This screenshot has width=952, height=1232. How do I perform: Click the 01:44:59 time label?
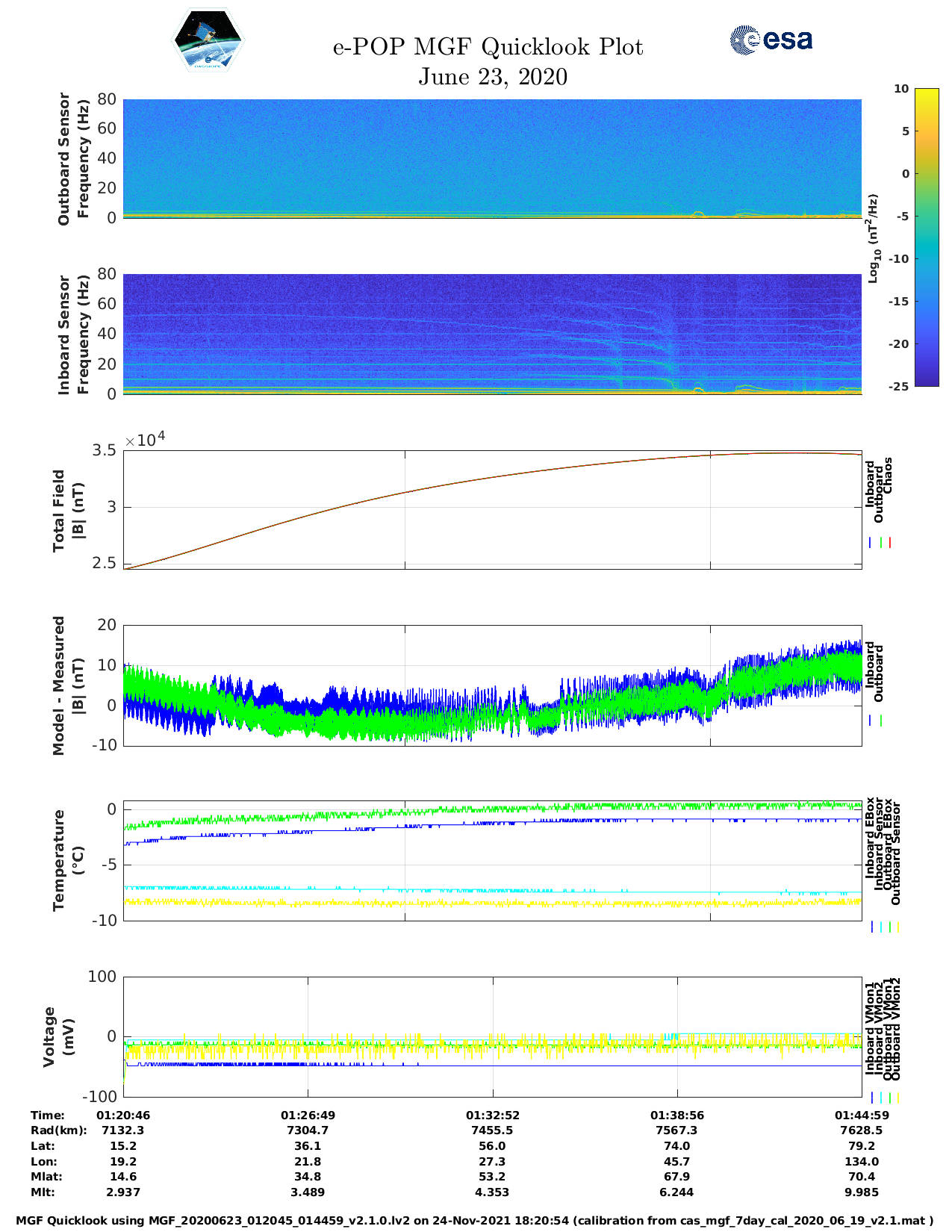[x=861, y=1115]
